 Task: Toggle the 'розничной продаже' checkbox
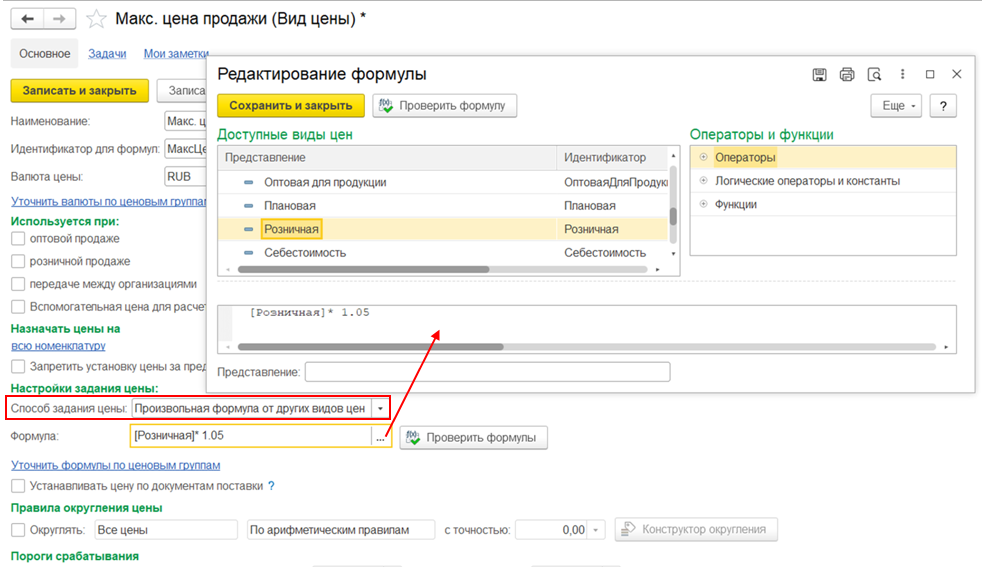point(18,261)
